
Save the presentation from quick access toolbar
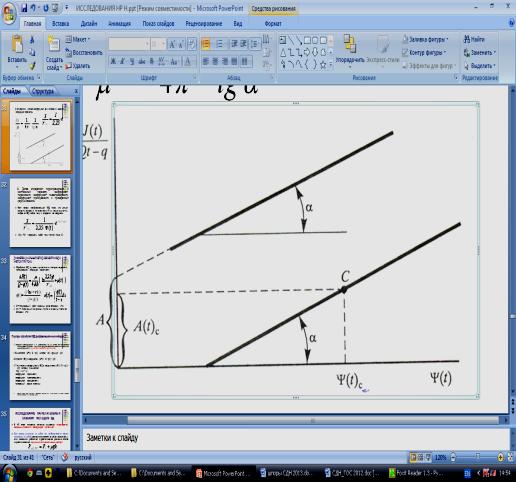pos(24,8)
